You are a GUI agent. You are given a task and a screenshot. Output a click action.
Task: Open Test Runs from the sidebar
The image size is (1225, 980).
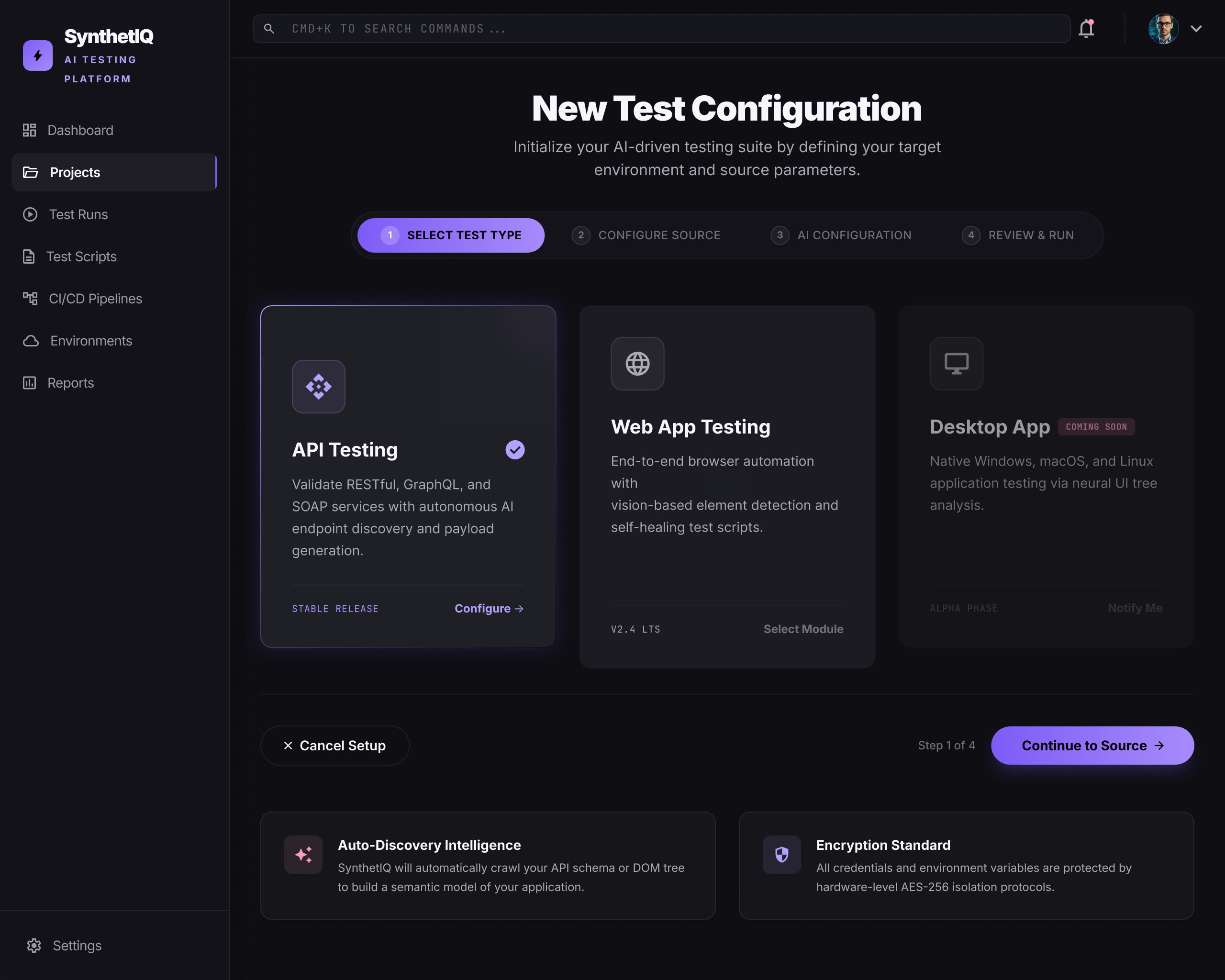click(x=77, y=214)
